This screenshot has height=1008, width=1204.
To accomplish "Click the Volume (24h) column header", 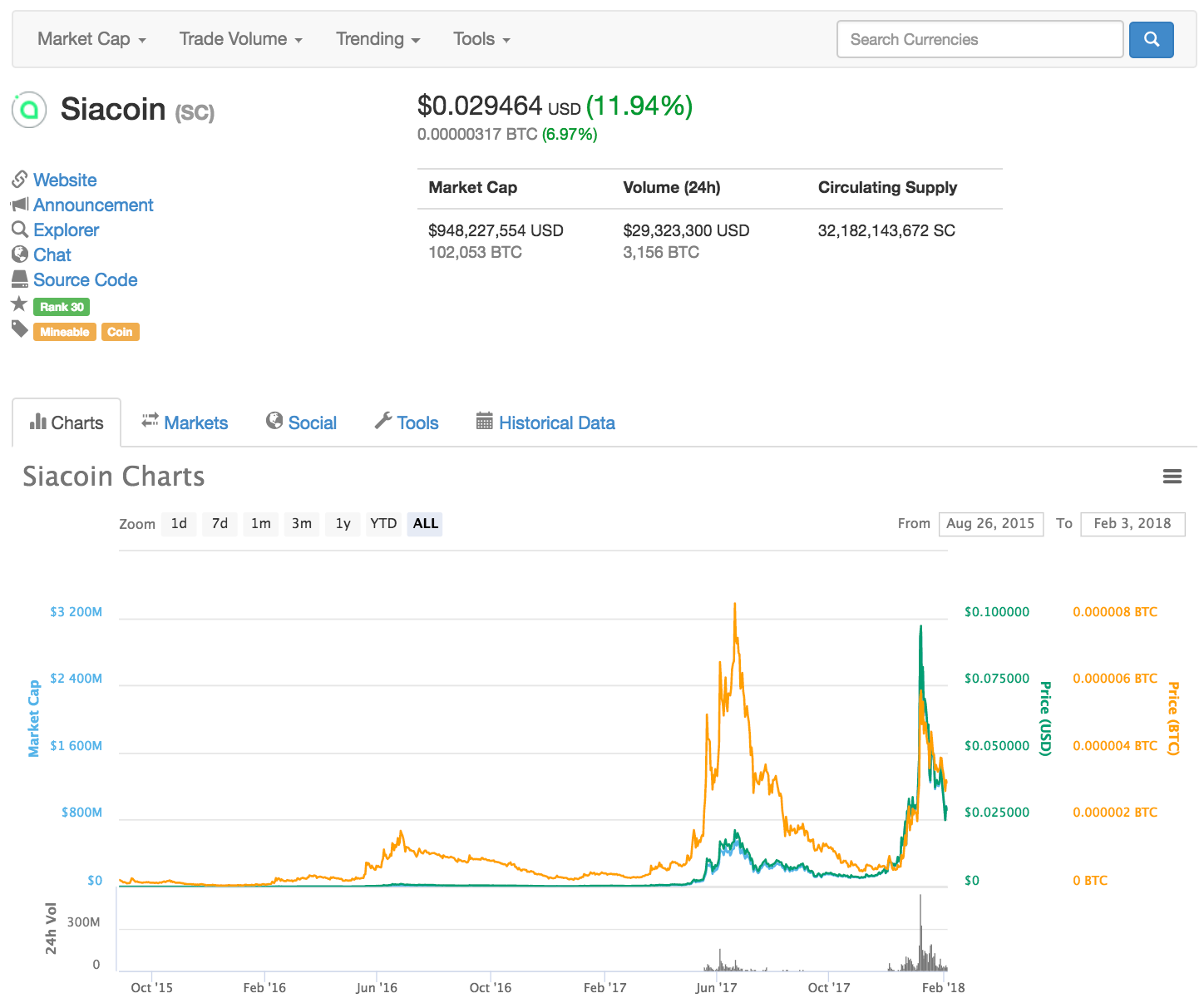I will pyautogui.click(x=672, y=187).
